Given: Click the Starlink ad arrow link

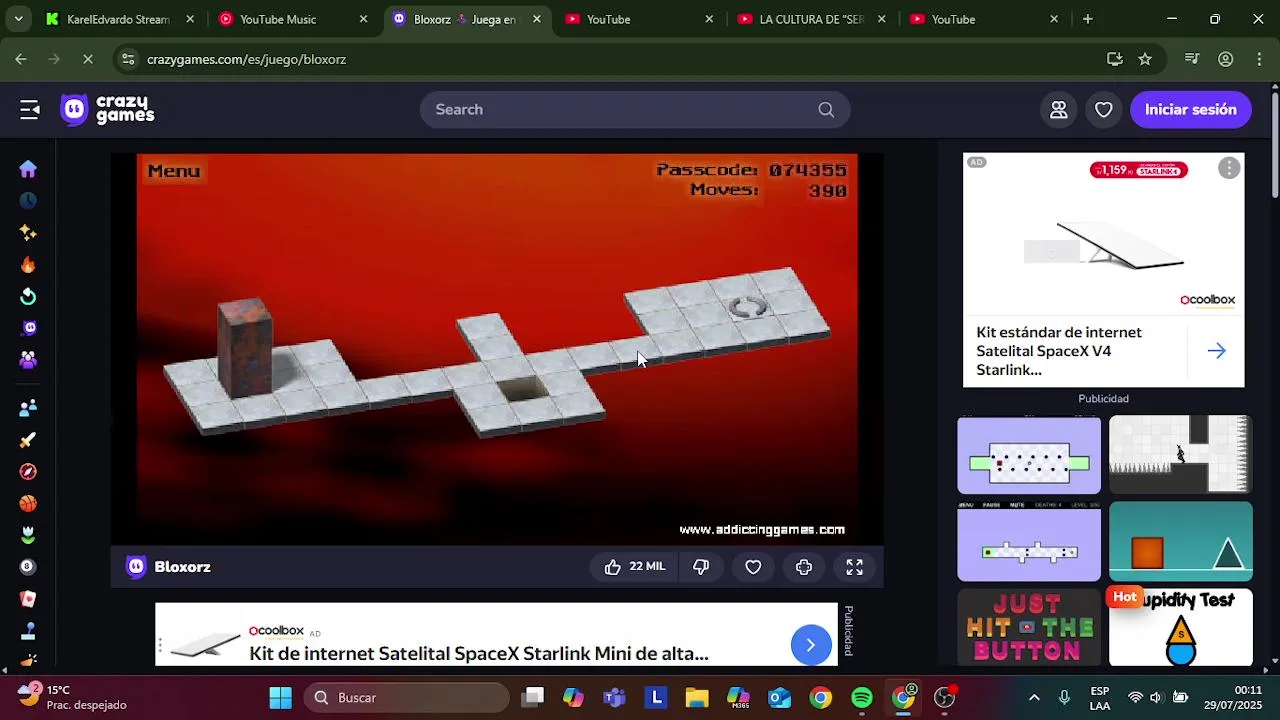Looking at the screenshot, I should click(x=1216, y=351).
